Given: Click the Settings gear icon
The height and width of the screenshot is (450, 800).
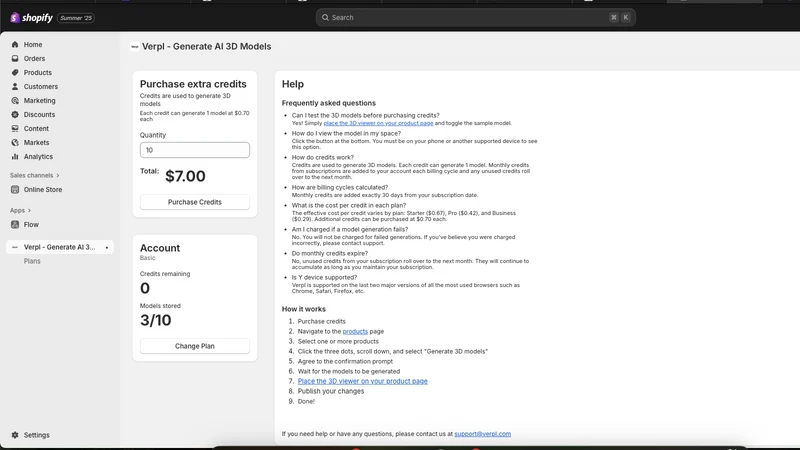Looking at the screenshot, I should click(15, 435).
